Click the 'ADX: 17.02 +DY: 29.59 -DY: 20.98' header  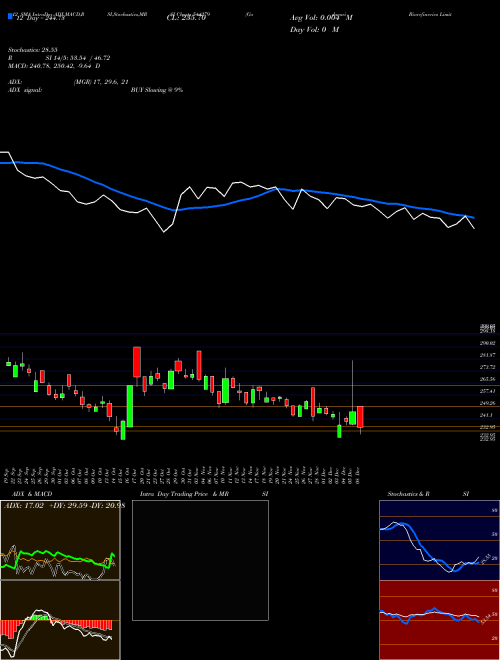tap(64, 505)
